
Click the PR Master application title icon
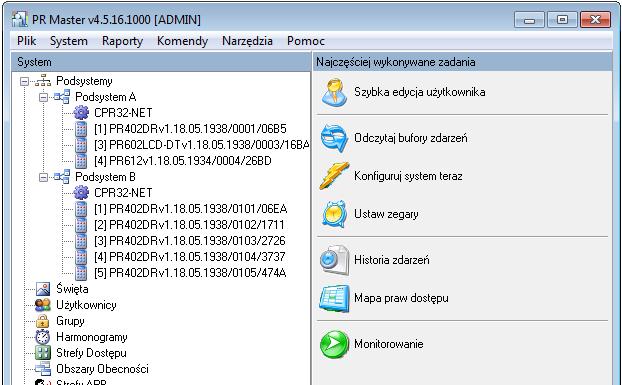click(x=19, y=19)
